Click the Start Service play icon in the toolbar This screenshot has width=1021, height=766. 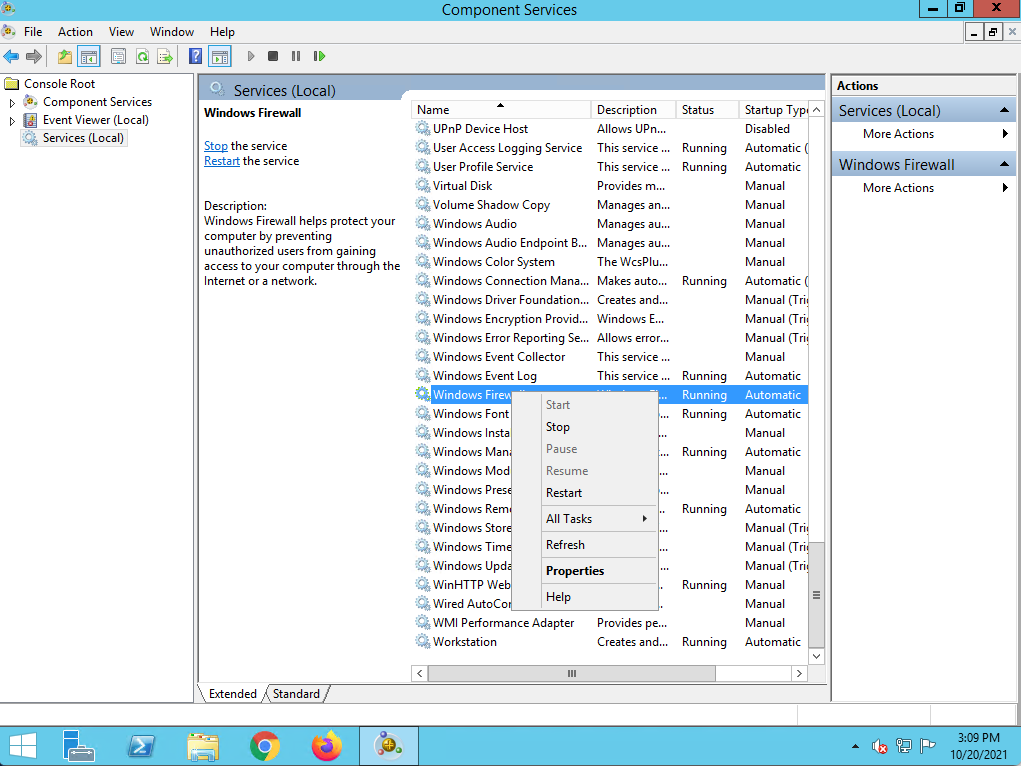click(x=251, y=57)
